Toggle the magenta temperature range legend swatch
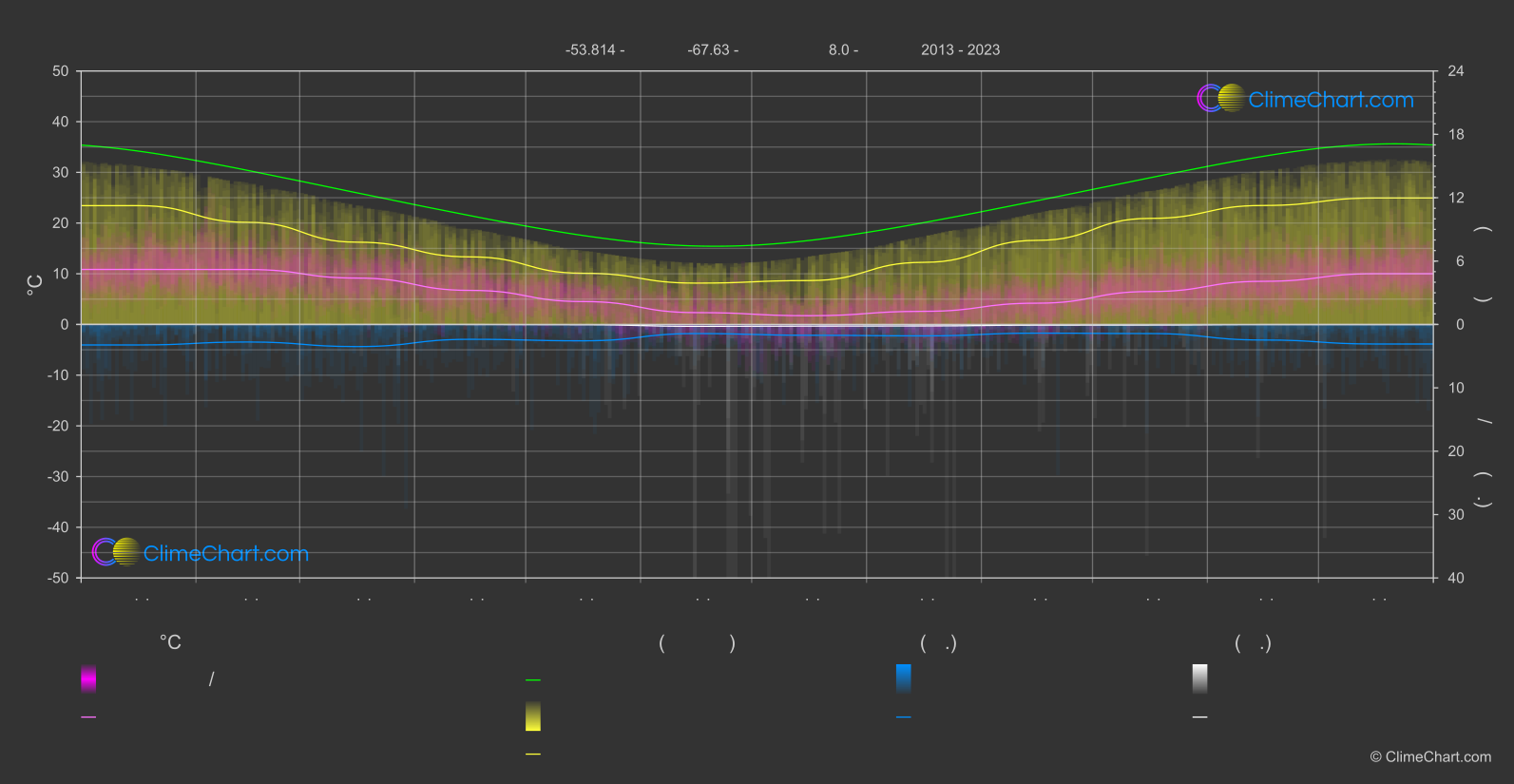Image resolution: width=1514 pixels, height=784 pixels. click(88, 679)
